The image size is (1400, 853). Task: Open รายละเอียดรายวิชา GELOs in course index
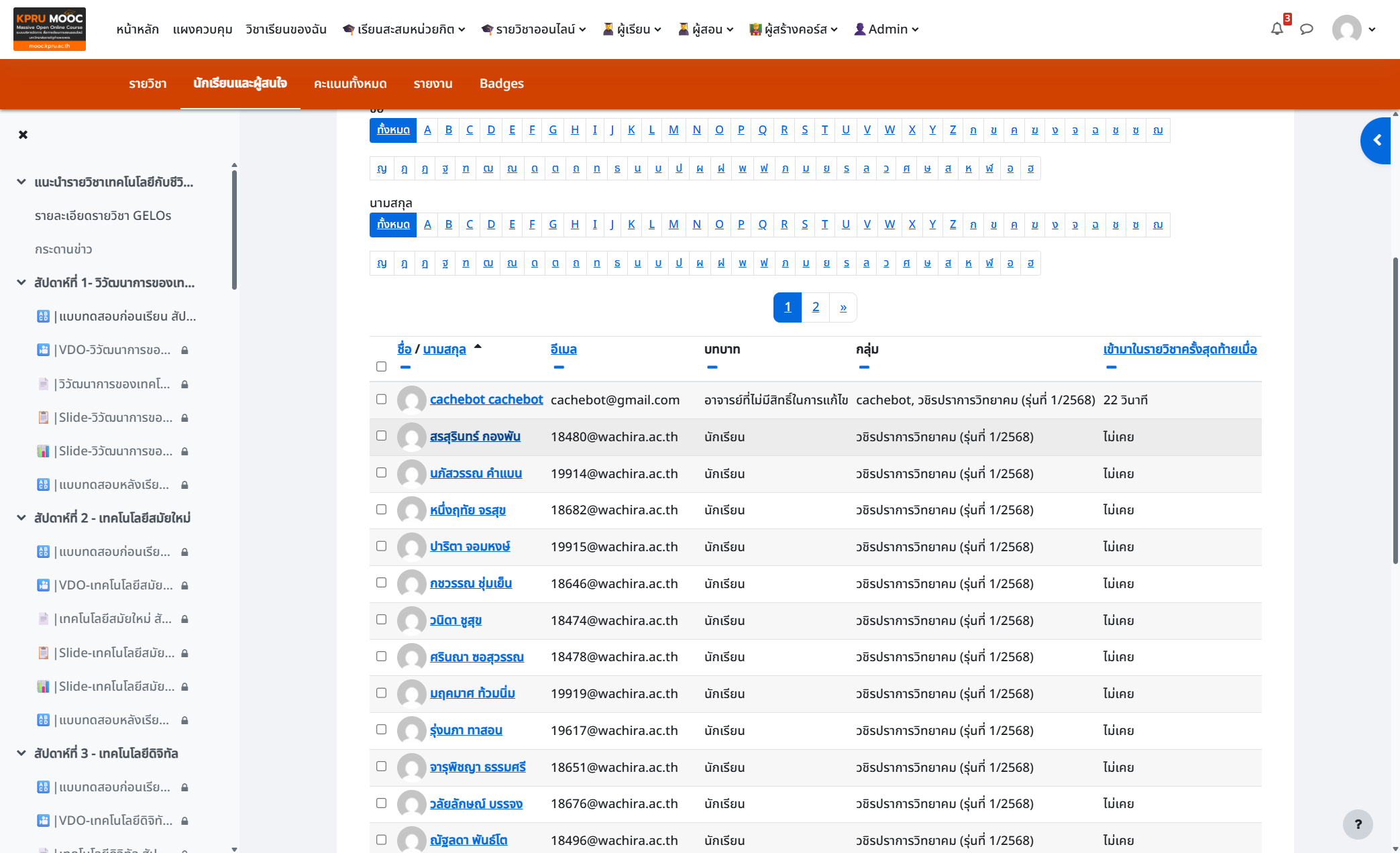point(103,215)
